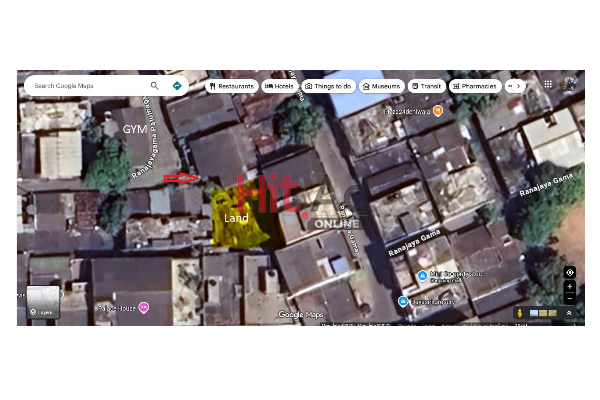Show your location with target icon
The height and width of the screenshot is (400, 600).
tap(570, 272)
